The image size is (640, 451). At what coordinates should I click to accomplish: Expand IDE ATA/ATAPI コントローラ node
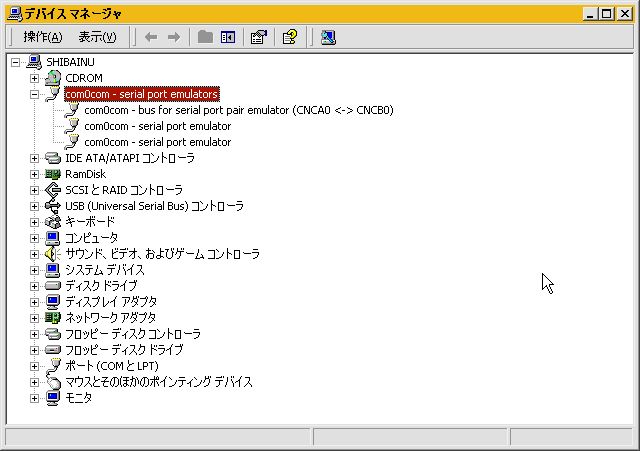coord(34,158)
